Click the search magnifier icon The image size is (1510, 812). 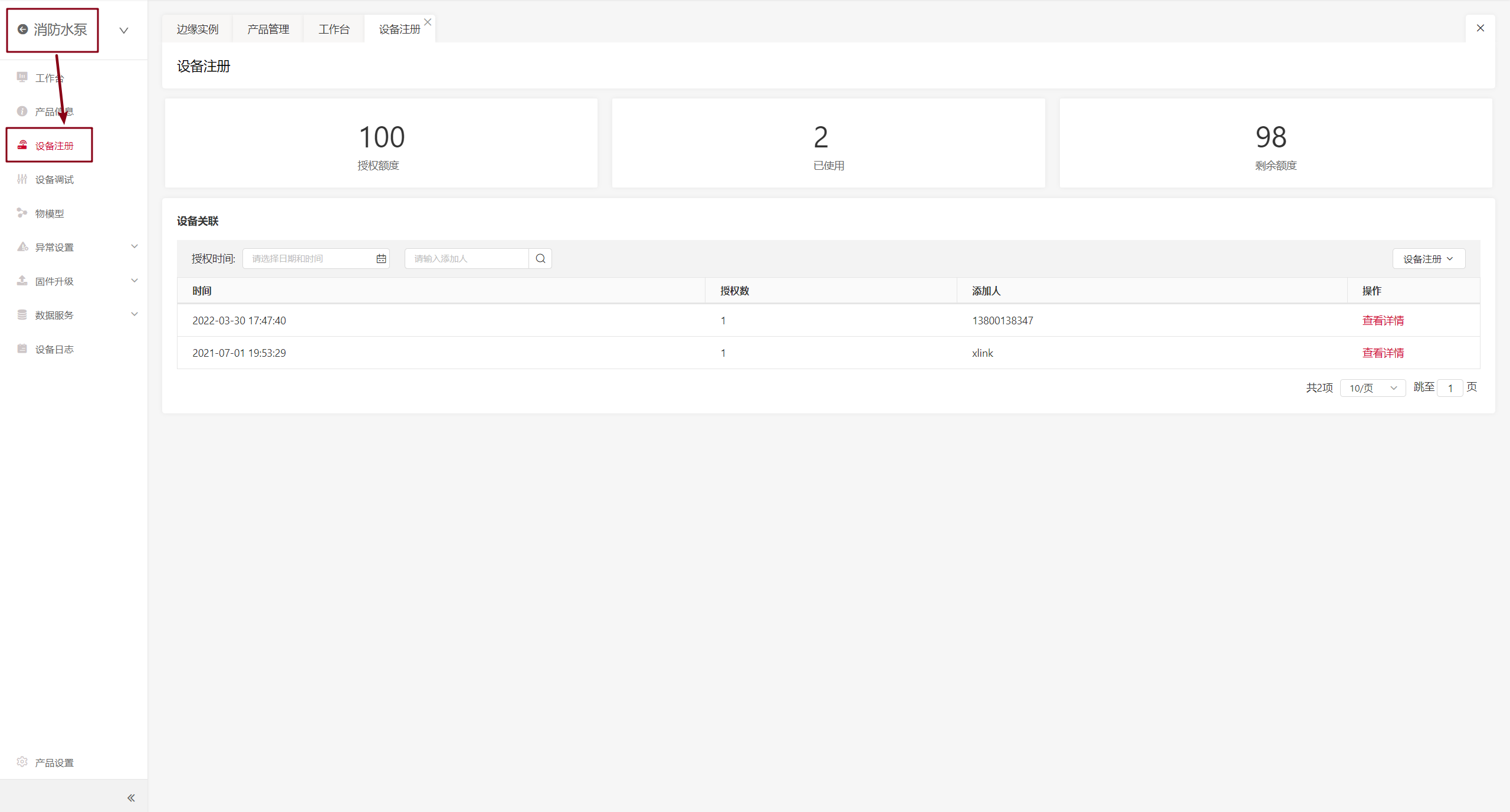pyautogui.click(x=540, y=258)
